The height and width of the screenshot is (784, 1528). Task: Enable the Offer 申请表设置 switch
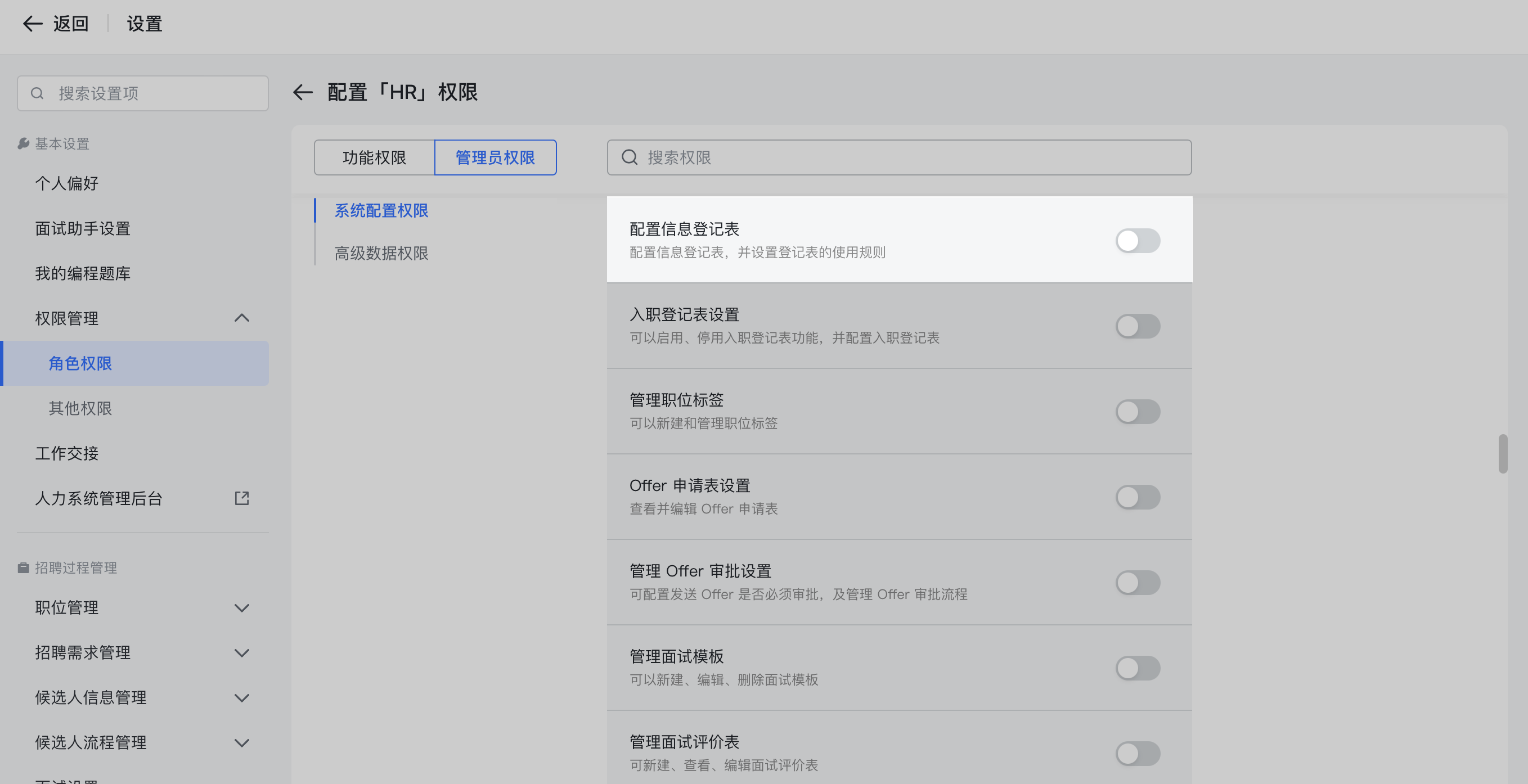click(1137, 497)
